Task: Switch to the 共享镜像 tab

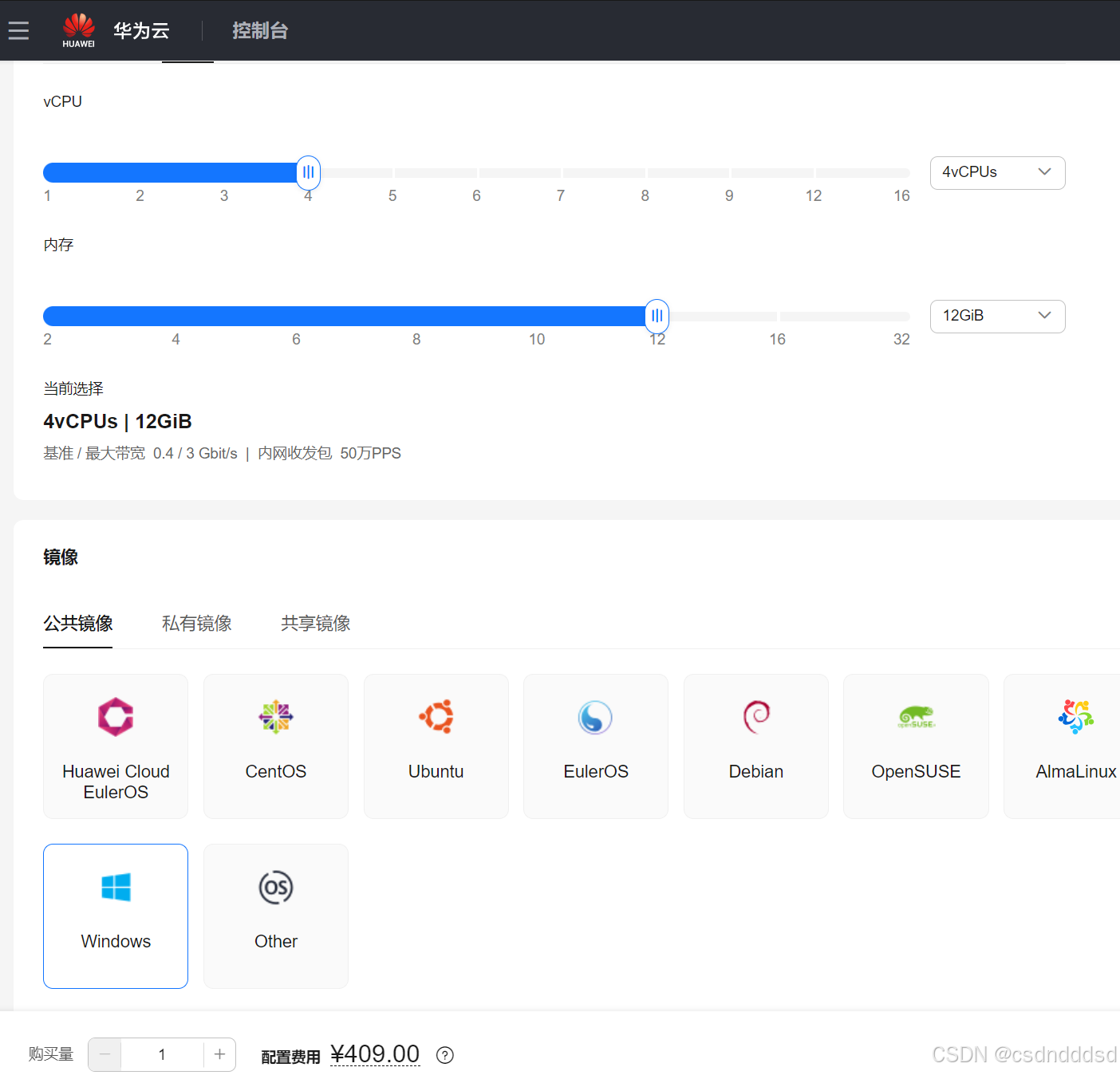Action: coord(316,624)
